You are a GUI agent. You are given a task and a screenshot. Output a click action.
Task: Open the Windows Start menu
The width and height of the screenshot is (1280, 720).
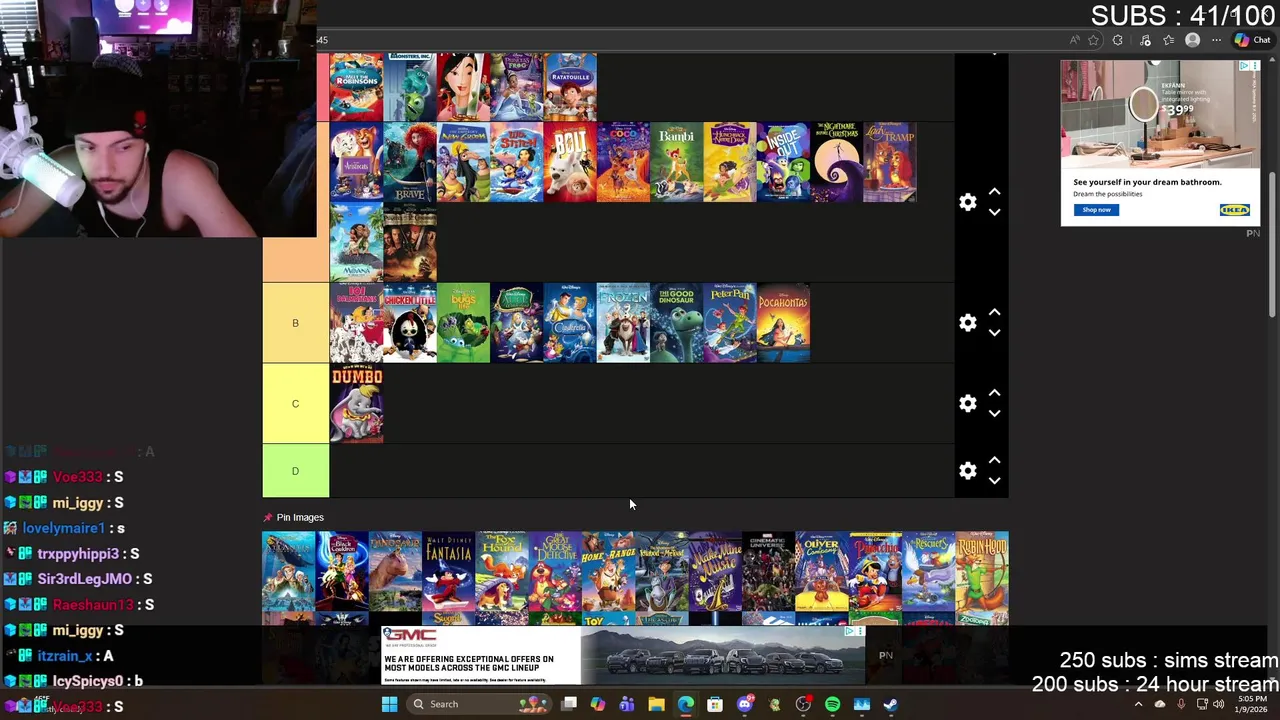[x=389, y=704]
